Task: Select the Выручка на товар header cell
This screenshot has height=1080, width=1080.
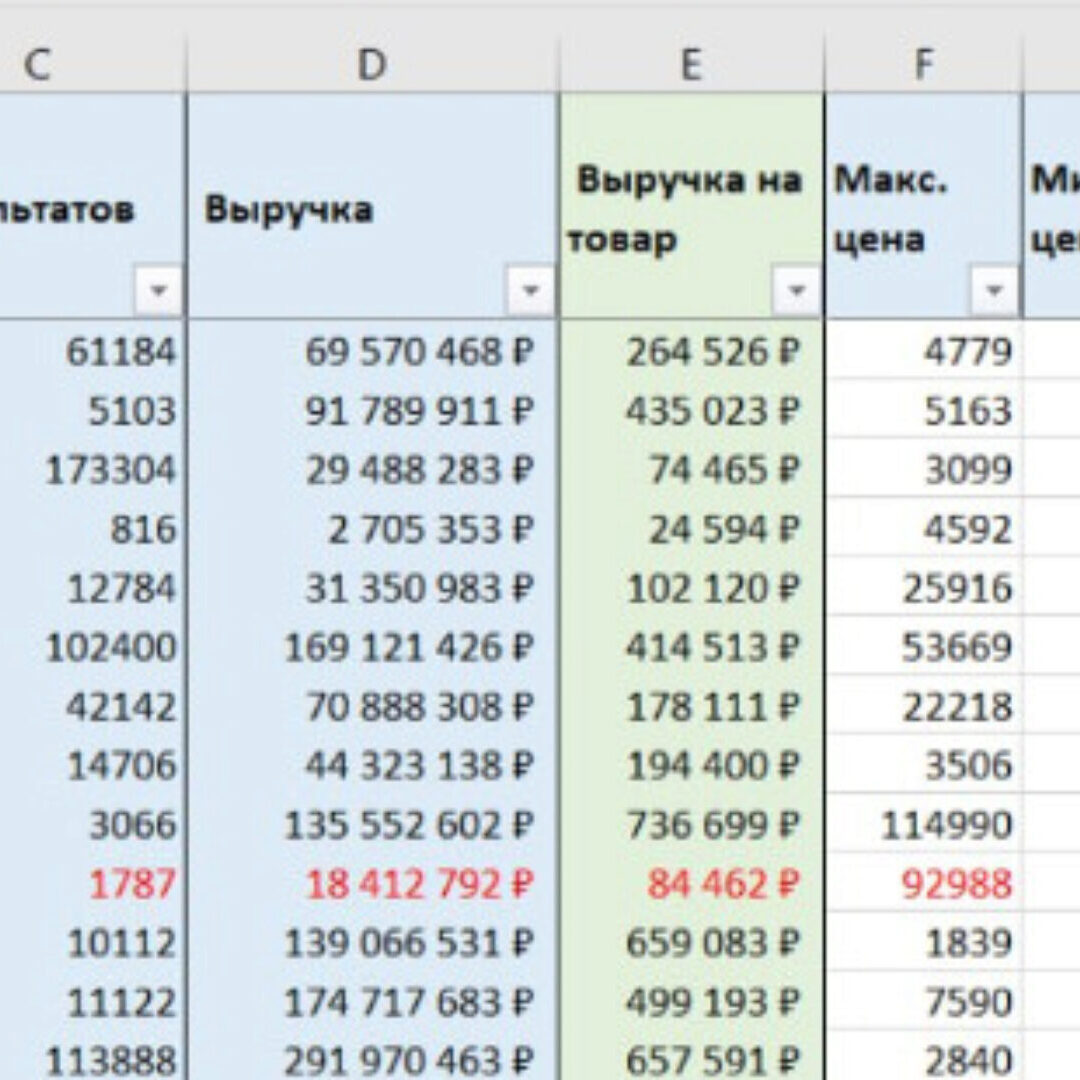Action: pyautogui.click(x=690, y=210)
